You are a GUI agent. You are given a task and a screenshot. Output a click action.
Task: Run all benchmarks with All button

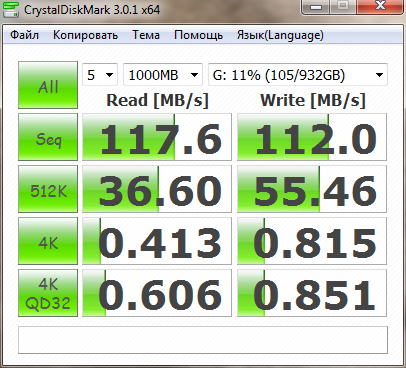click(48, 85)
